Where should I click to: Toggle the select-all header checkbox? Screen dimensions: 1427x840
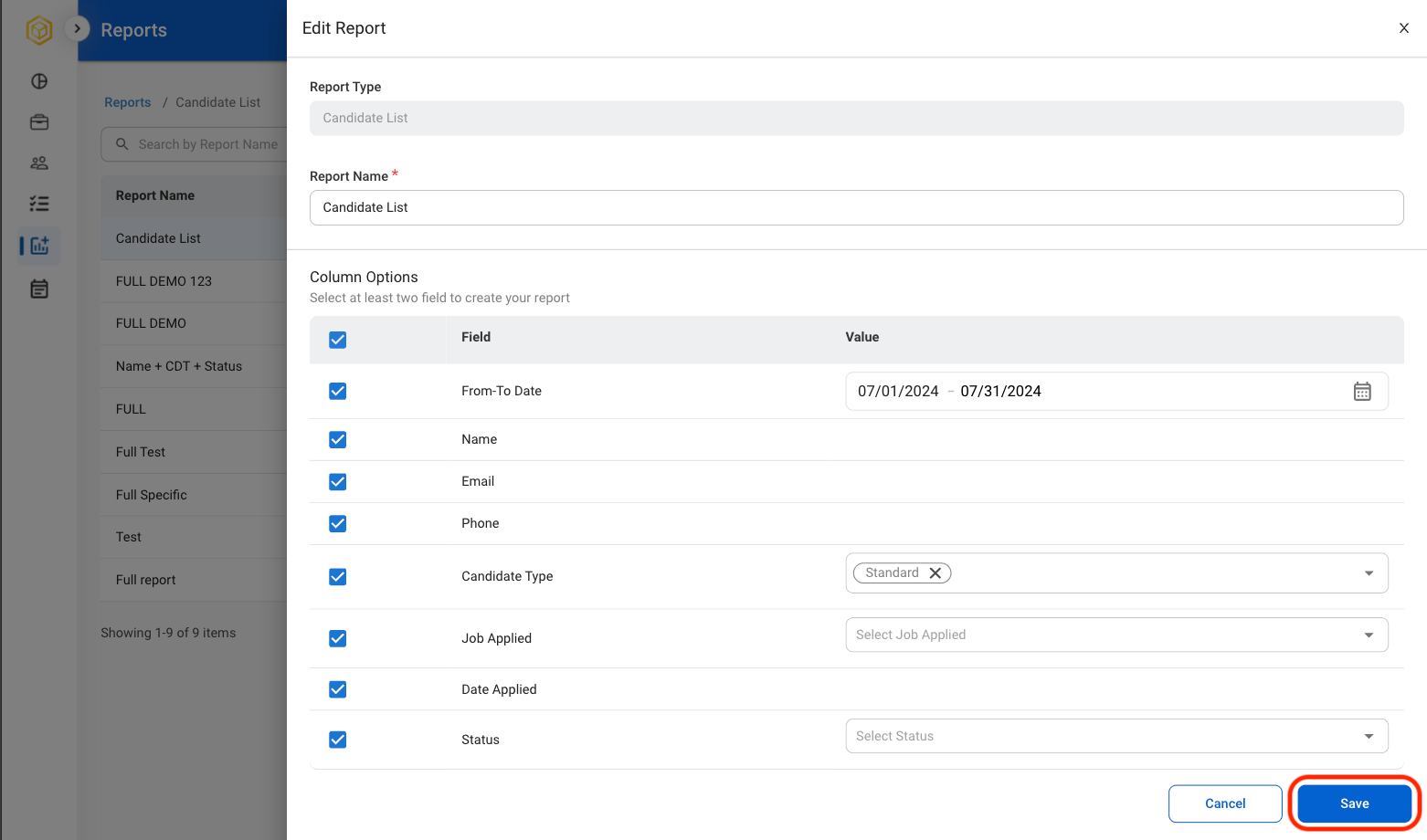point(338,340)
